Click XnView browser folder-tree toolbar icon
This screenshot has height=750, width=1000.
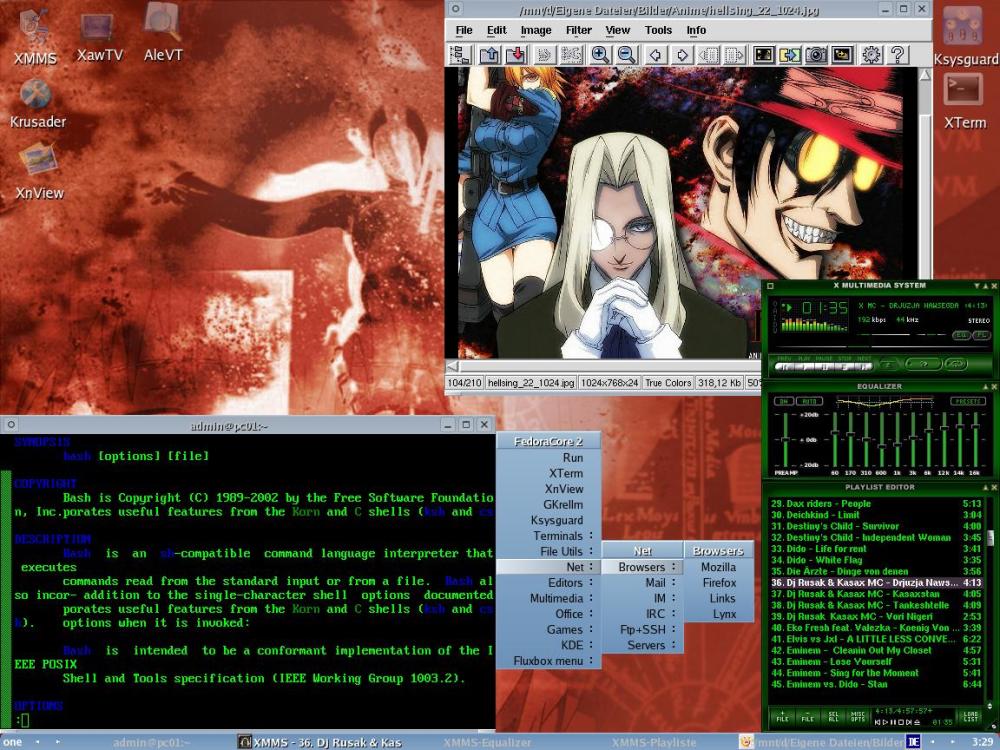(460, 55)
